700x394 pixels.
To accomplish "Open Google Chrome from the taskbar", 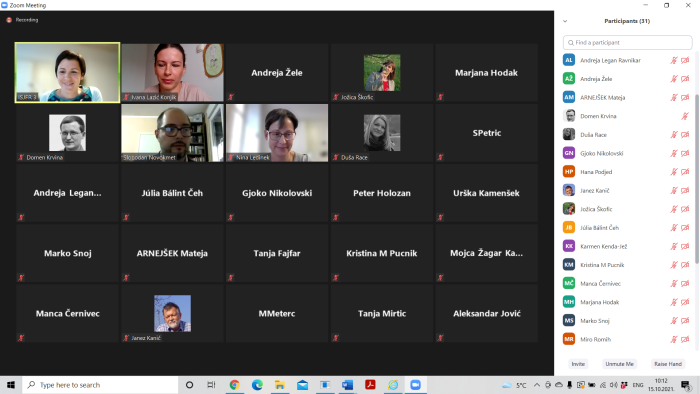I will point(234,385).
